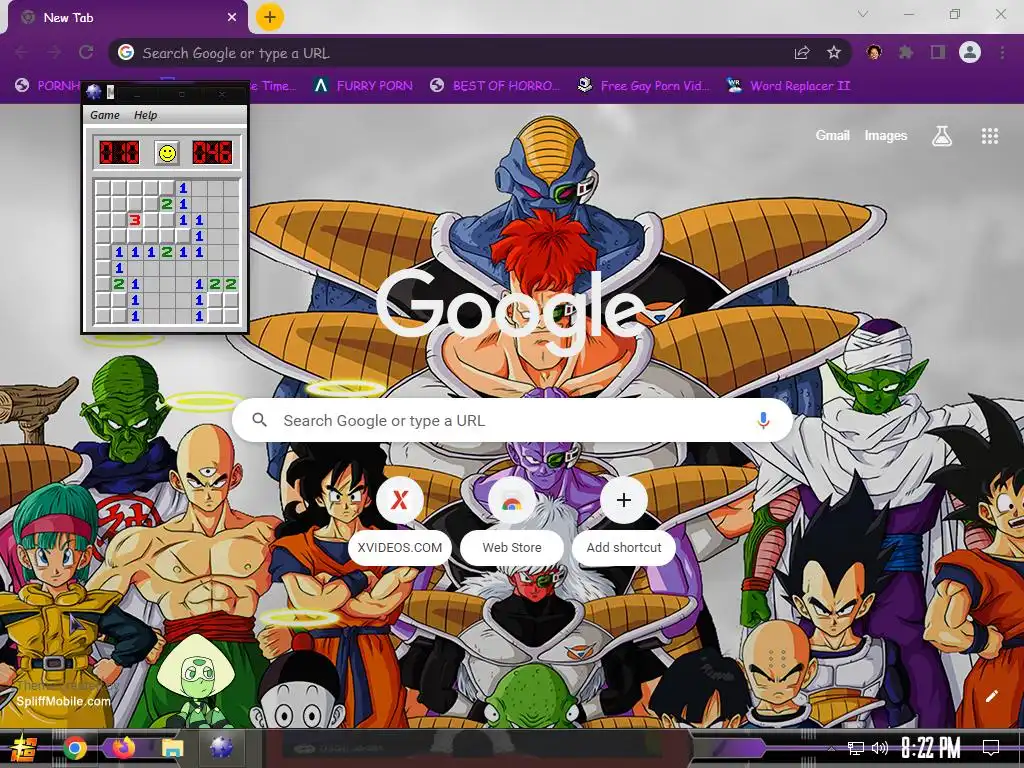The height and width of the screenshot is (768, 1024).
Task: Click Add shortcut on the new tab page
Action: [x=624, y=522]
